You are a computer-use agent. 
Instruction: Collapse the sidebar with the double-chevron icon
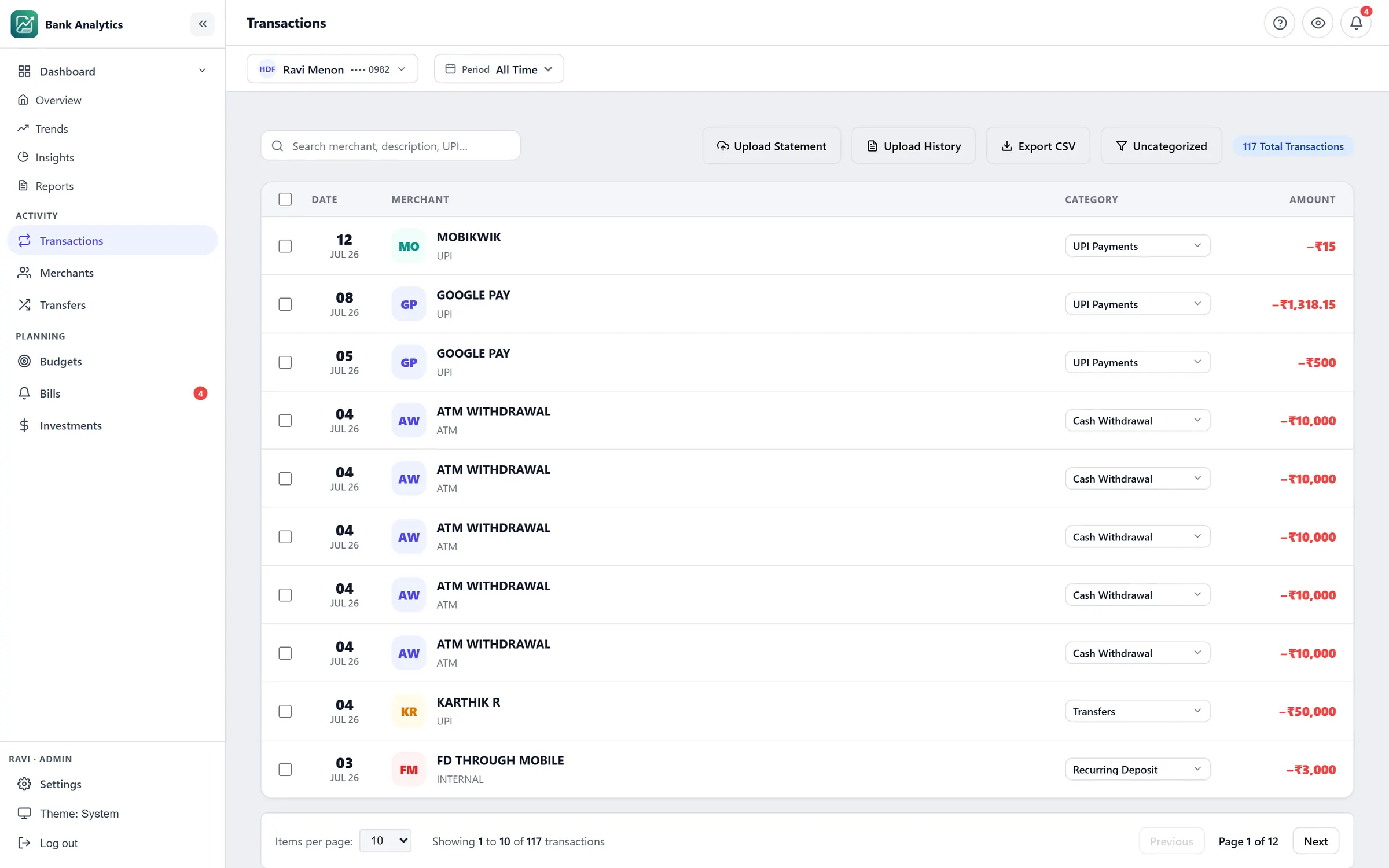[x=203, y=24]
